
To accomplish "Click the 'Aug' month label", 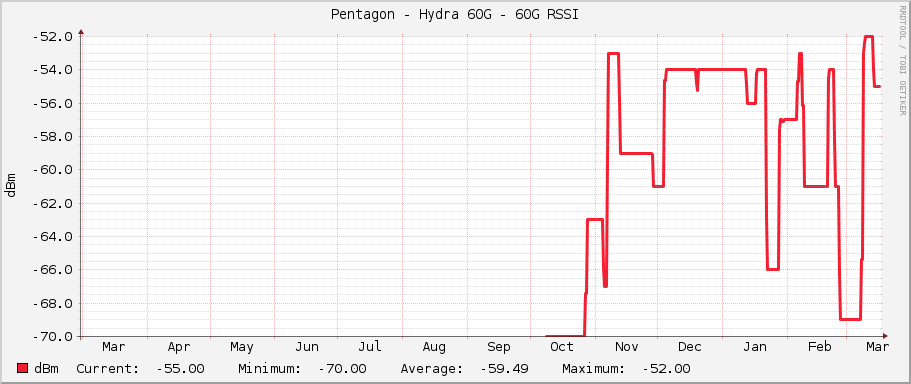I will (434, 347).
